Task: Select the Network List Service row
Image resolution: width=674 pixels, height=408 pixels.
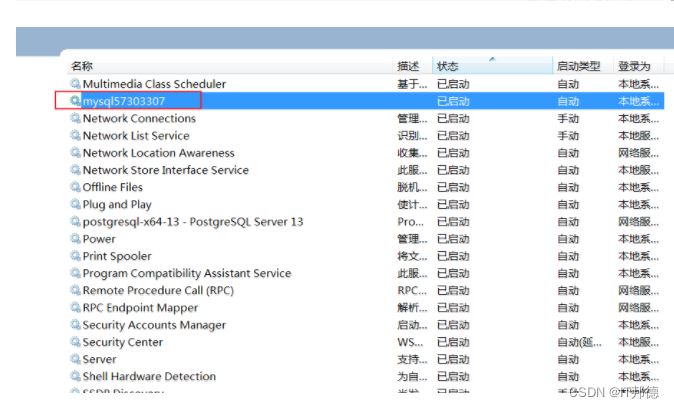Action: 136,136
